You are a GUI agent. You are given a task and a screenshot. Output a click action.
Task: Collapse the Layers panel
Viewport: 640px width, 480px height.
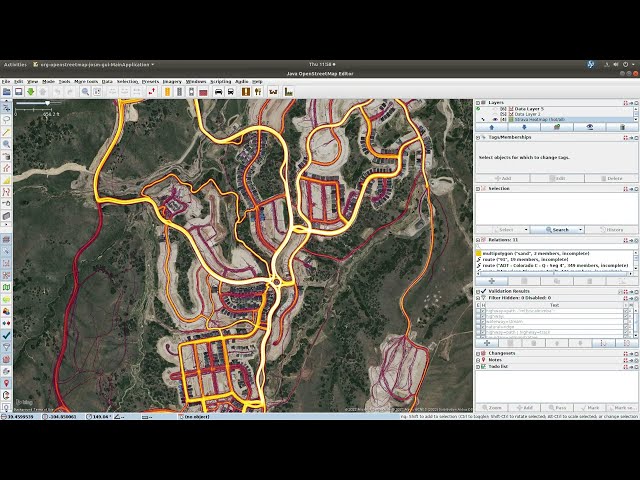pyautogui.click(x=478, y=103)
